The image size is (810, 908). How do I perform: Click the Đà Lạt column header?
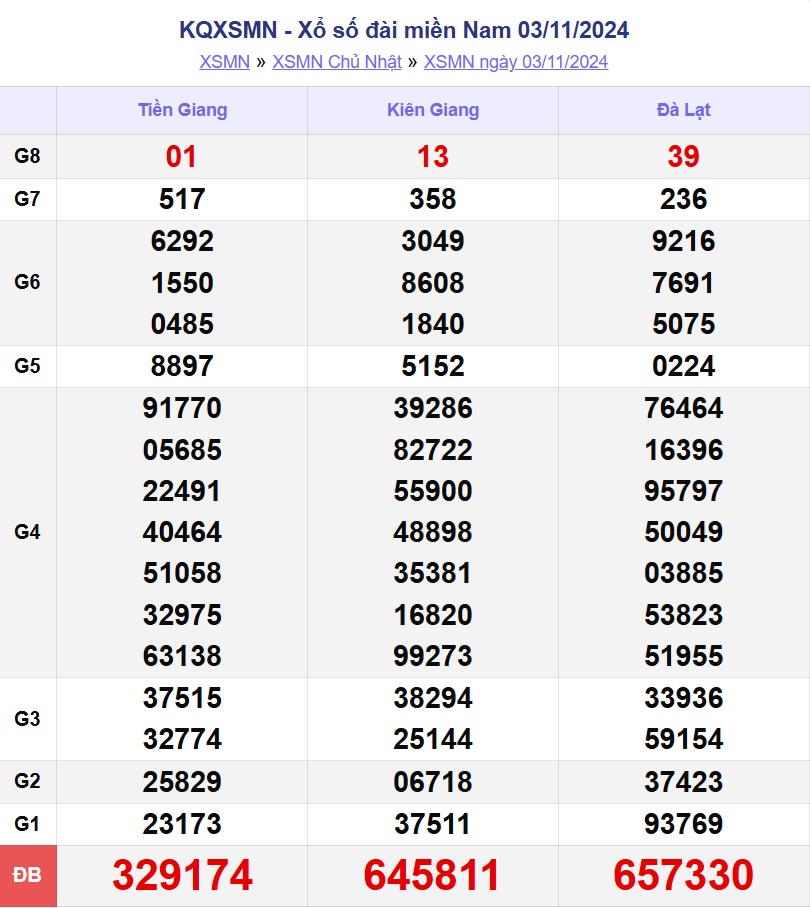684,110
